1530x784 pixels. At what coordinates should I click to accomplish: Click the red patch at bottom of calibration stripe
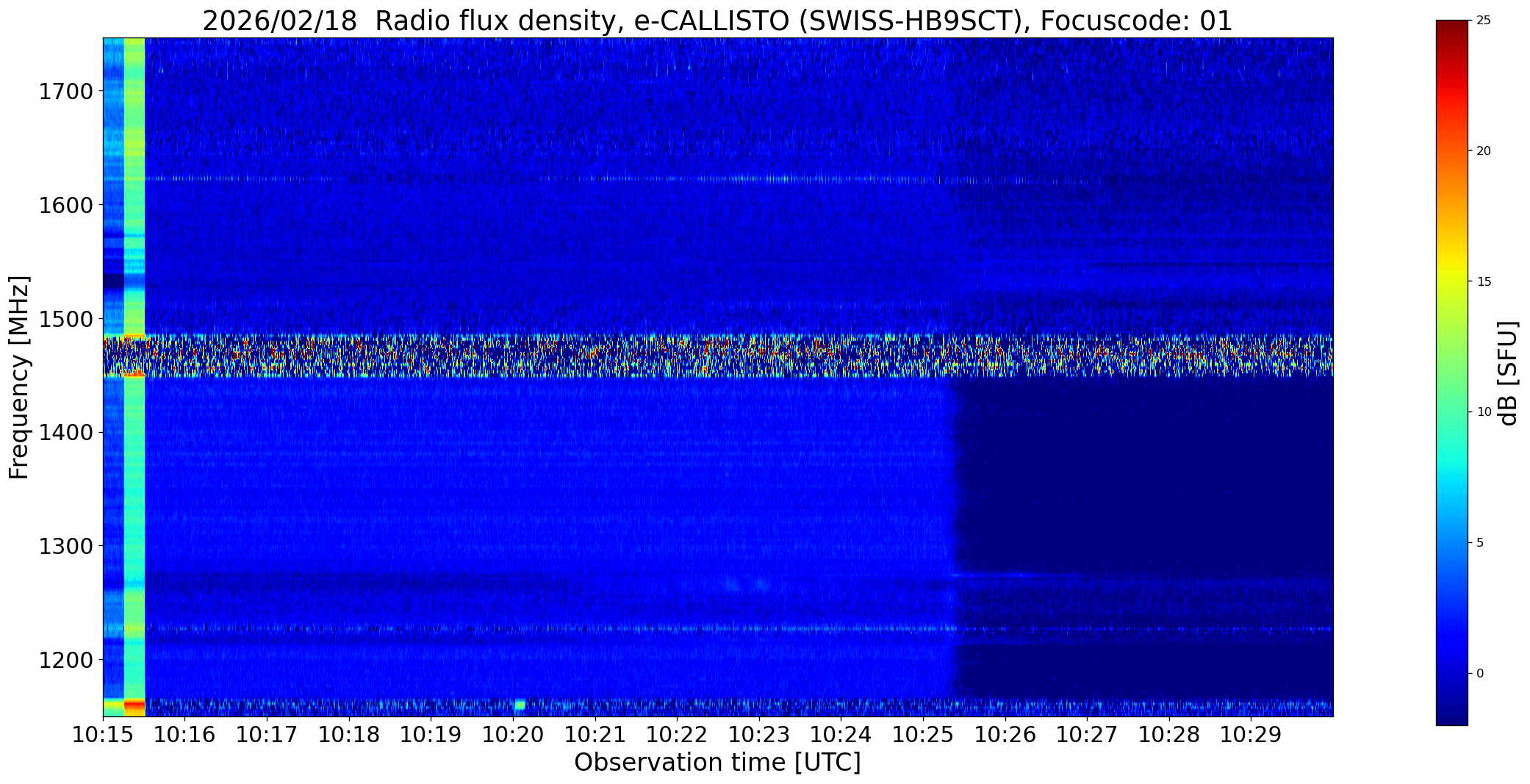pyautogui.click(x=134, y=707)
